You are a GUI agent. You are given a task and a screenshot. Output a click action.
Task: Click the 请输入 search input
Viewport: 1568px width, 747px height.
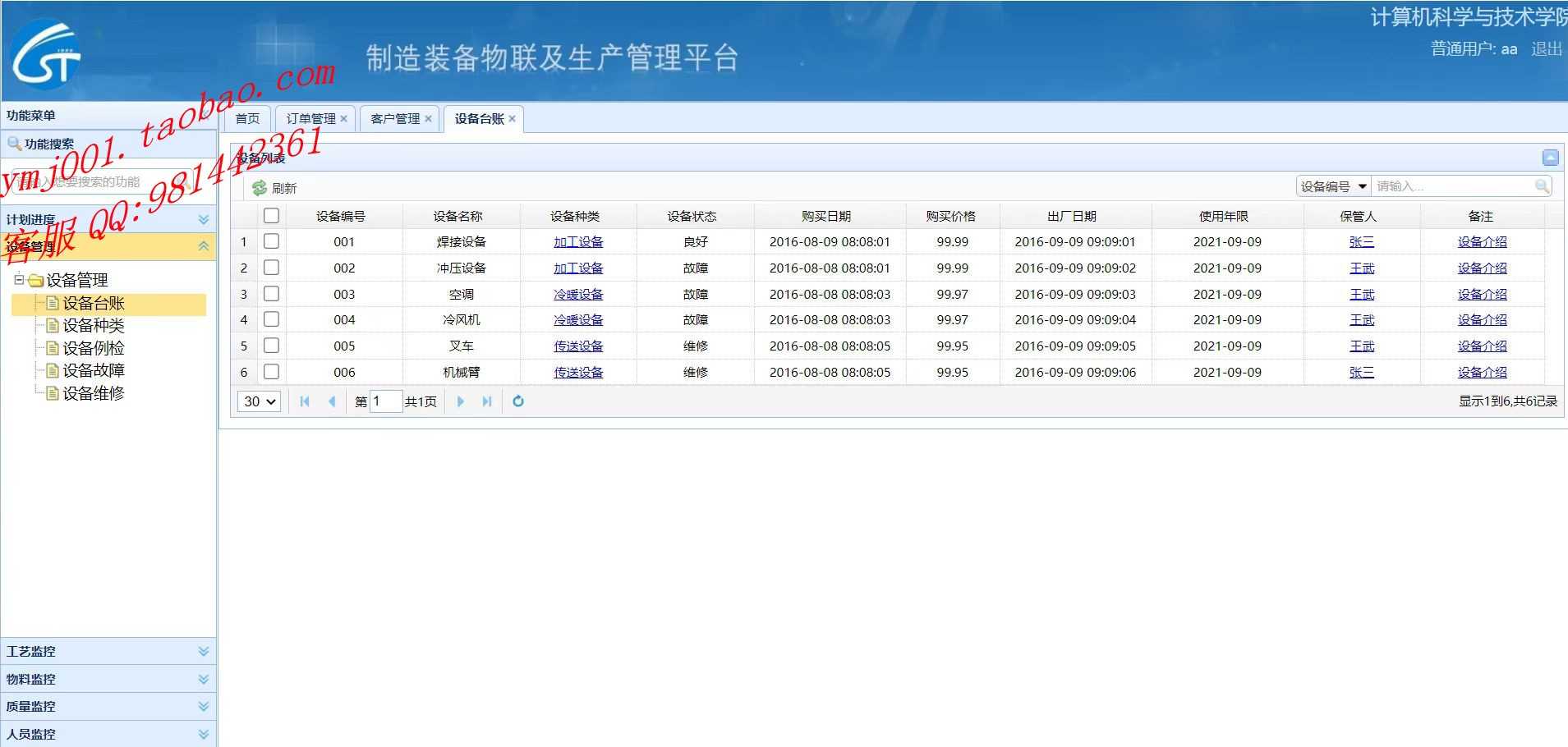point(1452,186)
